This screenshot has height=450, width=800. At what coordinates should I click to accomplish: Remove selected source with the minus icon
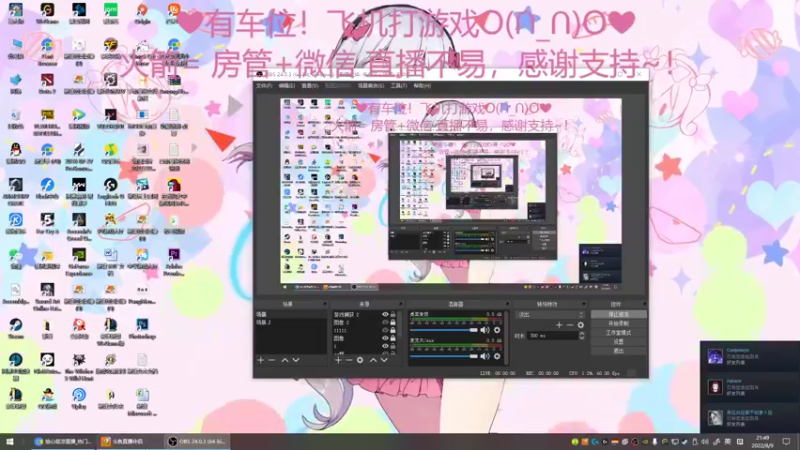point(349,360)
